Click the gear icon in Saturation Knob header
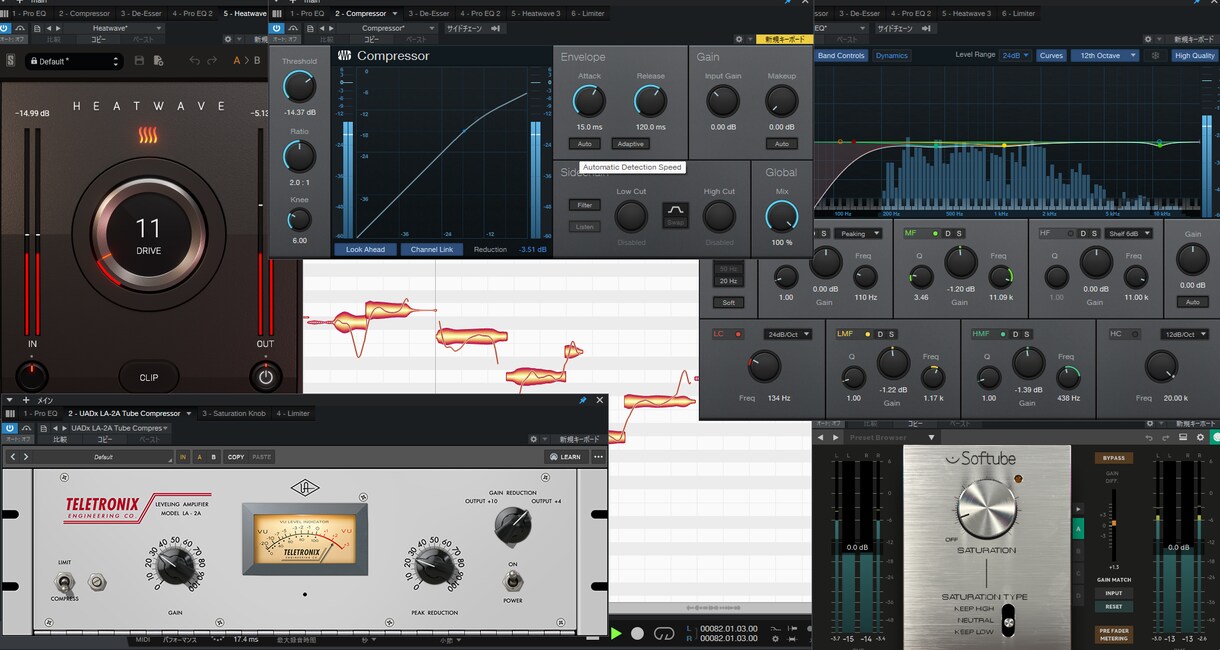This screenshot has height=650, width=1220. point(1200,437)
